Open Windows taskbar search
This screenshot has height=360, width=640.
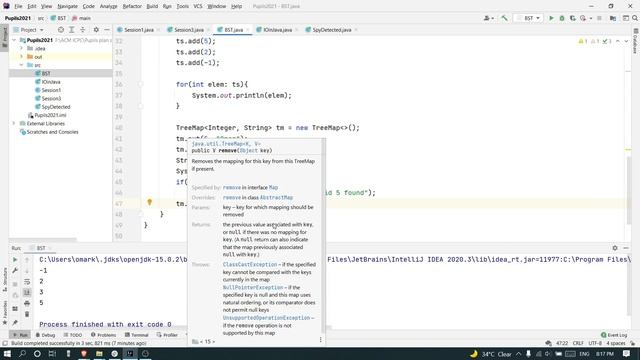click(22, 353)
